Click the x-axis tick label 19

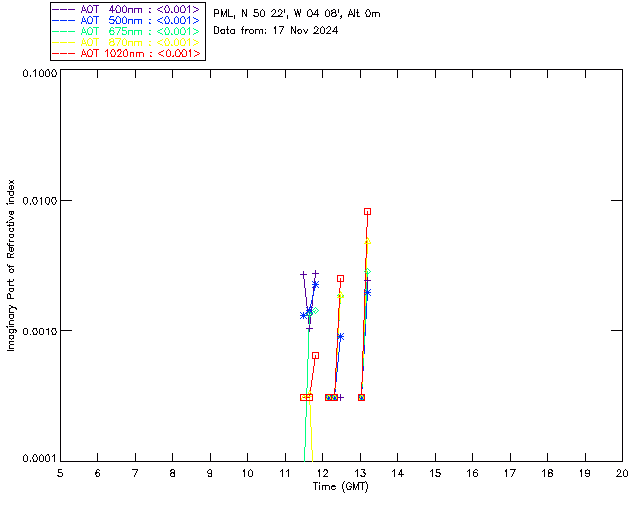pyautogui.click(x=585, y=473)
